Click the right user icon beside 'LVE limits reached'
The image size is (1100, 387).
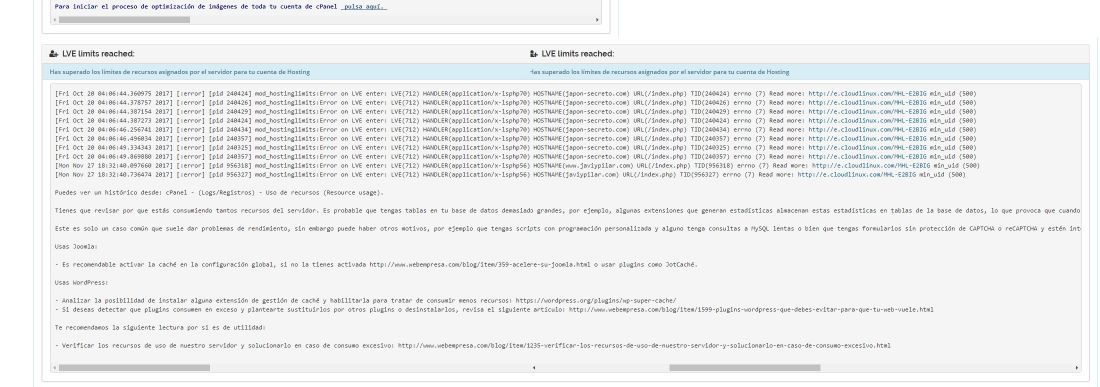point(534,54)
